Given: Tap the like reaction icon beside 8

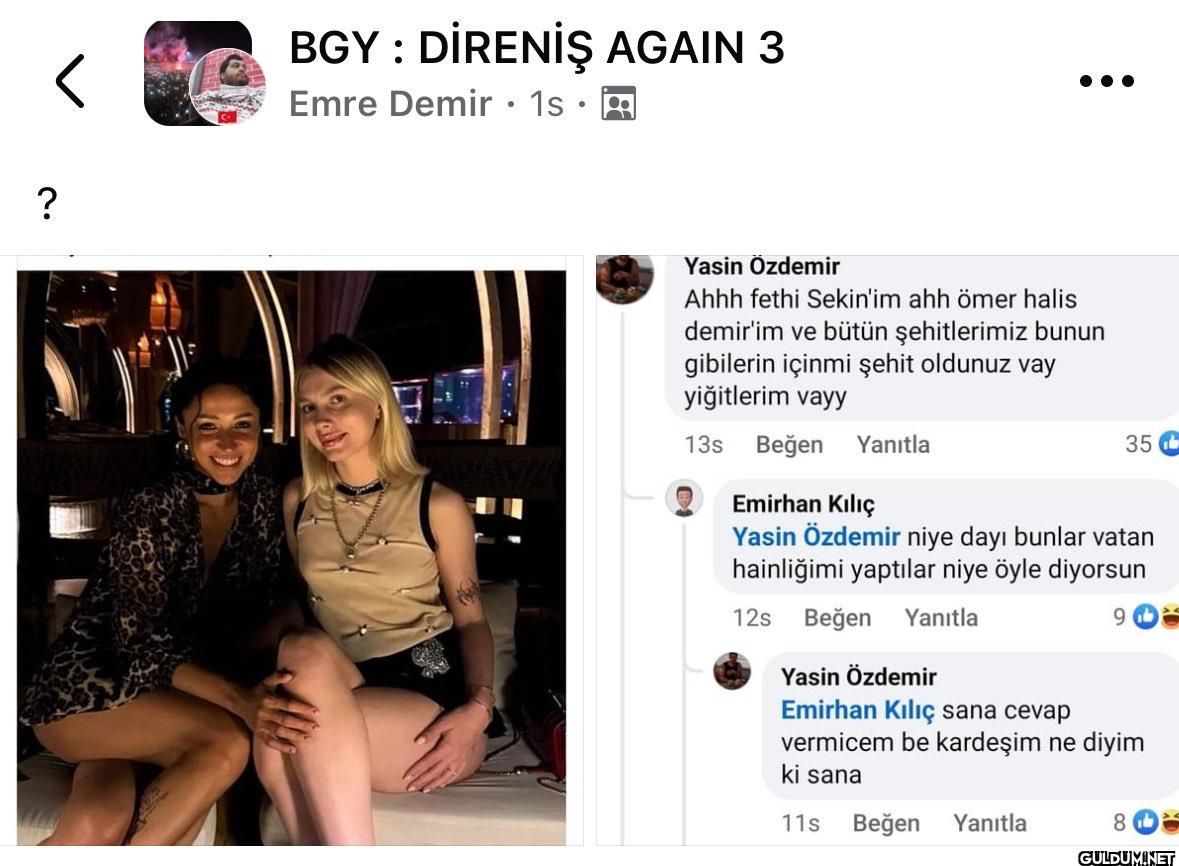Looking at the screenshot, I should tap(1145, 822).
